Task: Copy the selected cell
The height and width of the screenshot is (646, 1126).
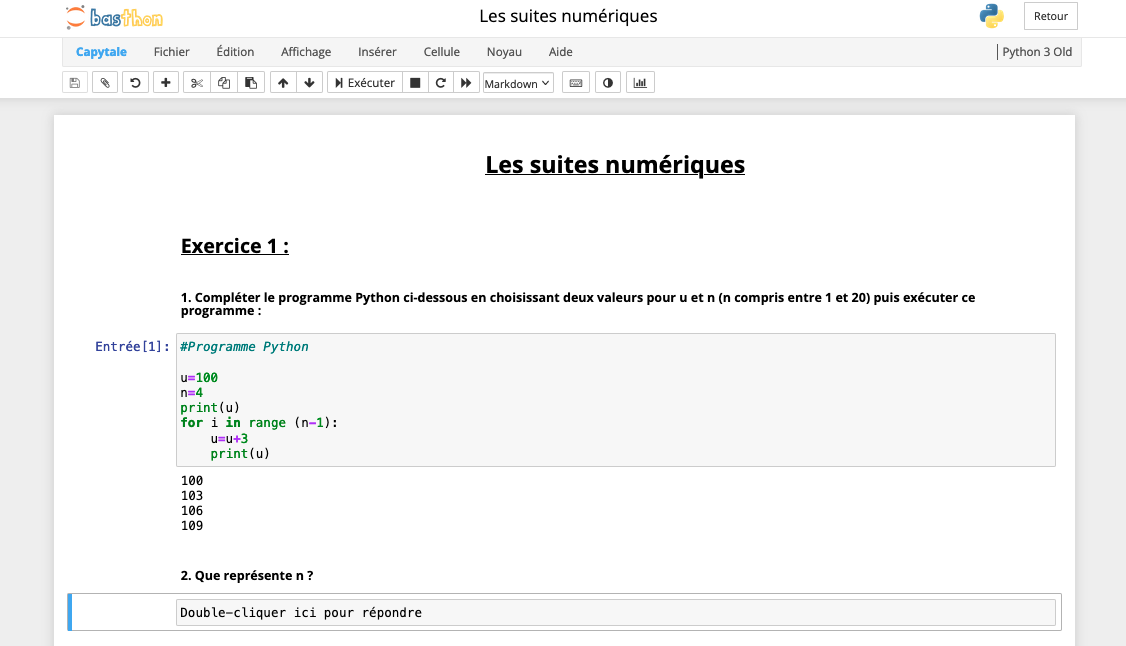Action: pyautogui.click(x=224, y=83)
